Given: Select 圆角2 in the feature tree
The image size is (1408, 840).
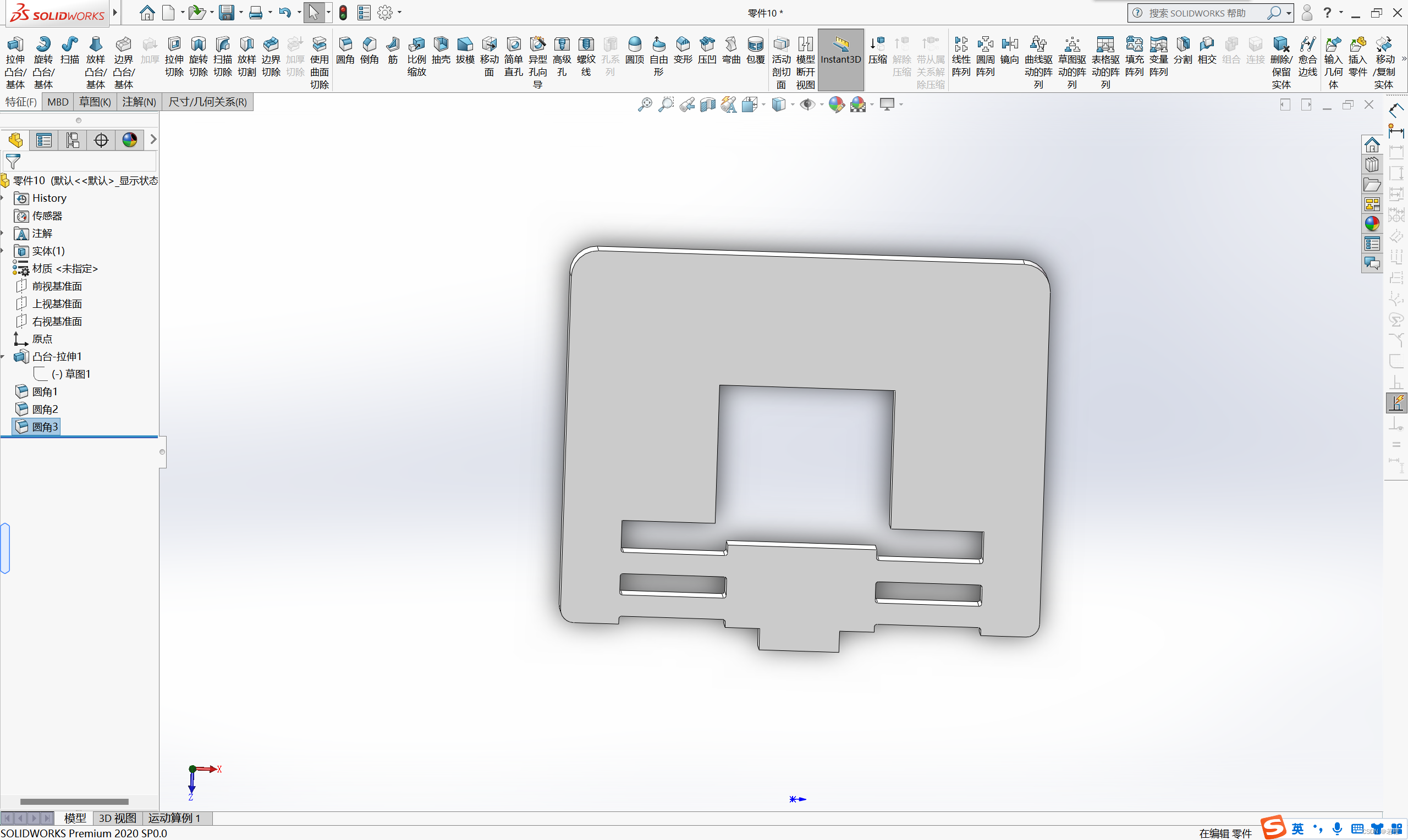Looking at the screenshot, I should point(45,409).
